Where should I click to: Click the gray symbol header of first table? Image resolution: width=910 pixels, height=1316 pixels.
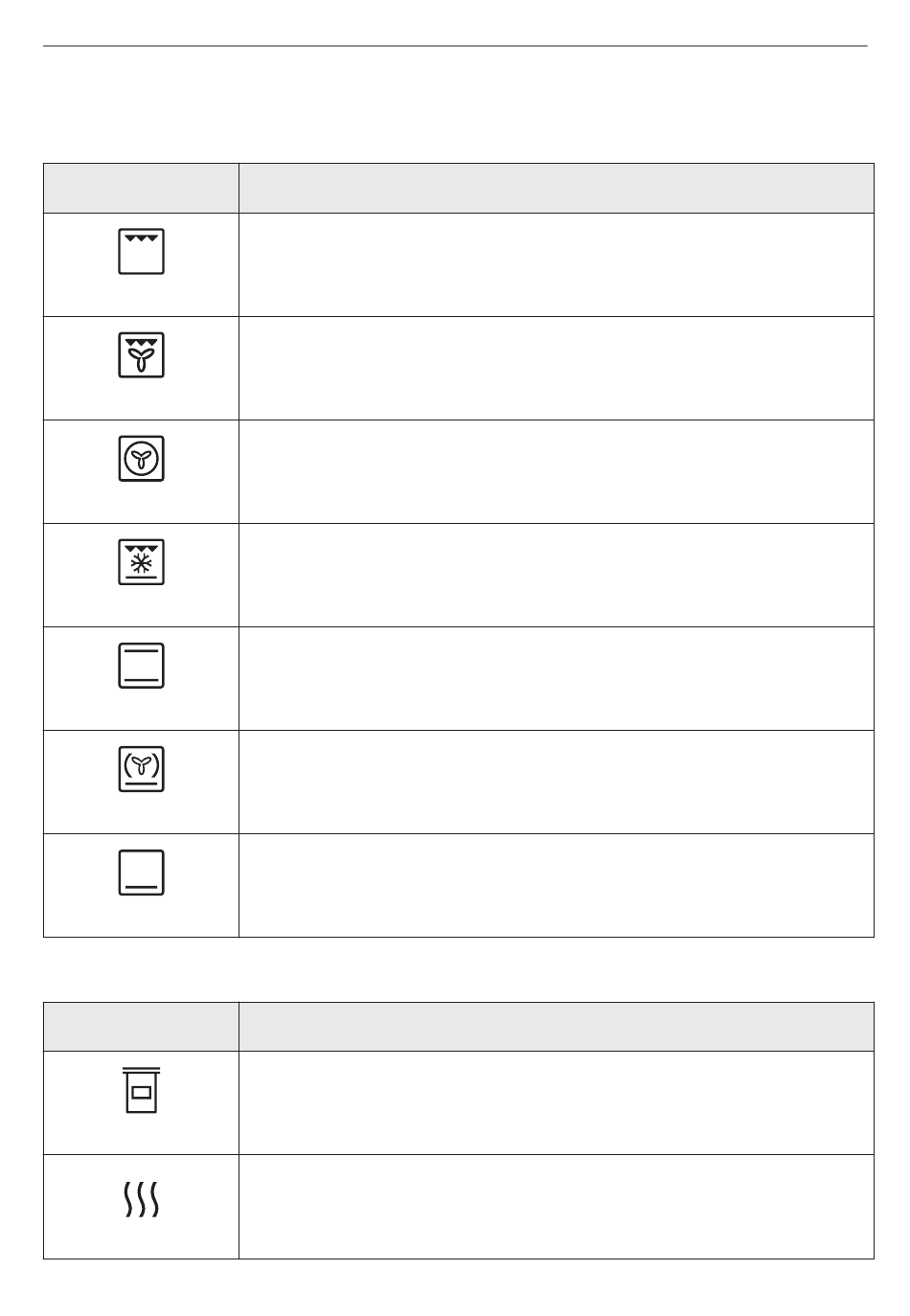coord(141,188)
